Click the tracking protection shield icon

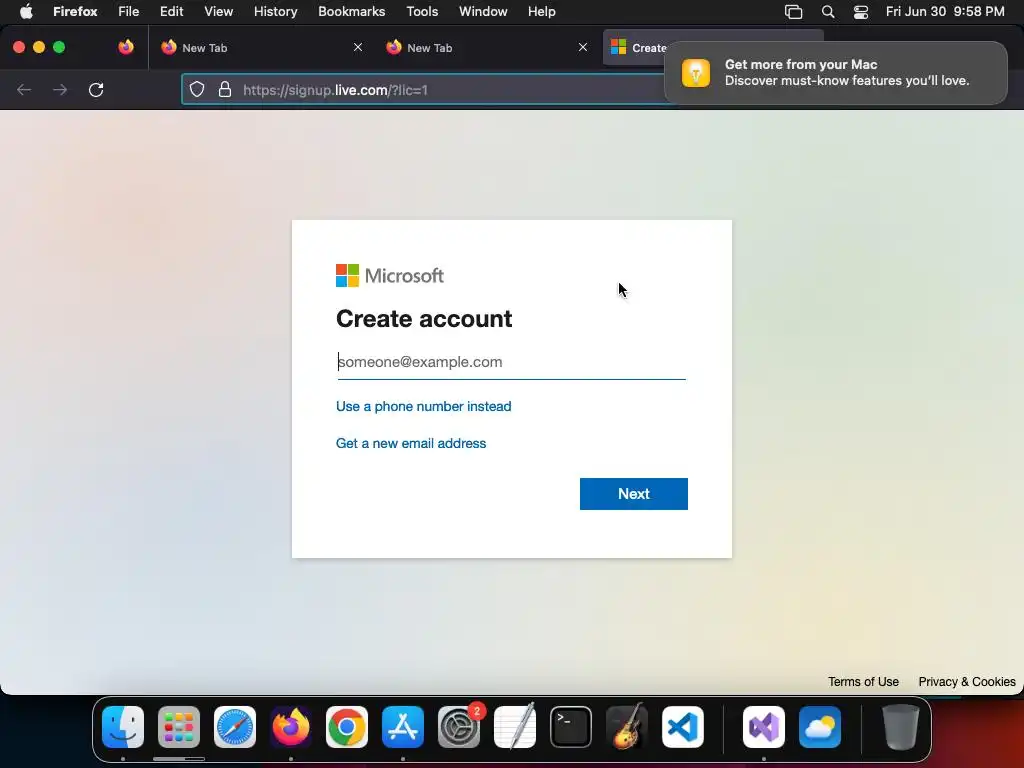pyautogui.click(x=197, y=89)
